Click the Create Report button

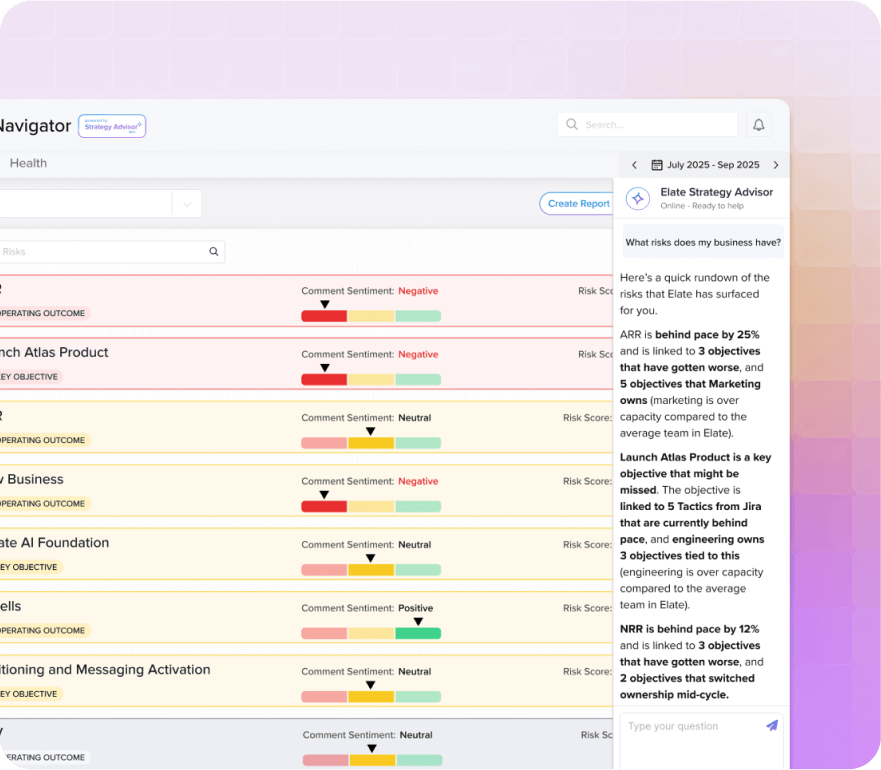[x=578, y=203]
